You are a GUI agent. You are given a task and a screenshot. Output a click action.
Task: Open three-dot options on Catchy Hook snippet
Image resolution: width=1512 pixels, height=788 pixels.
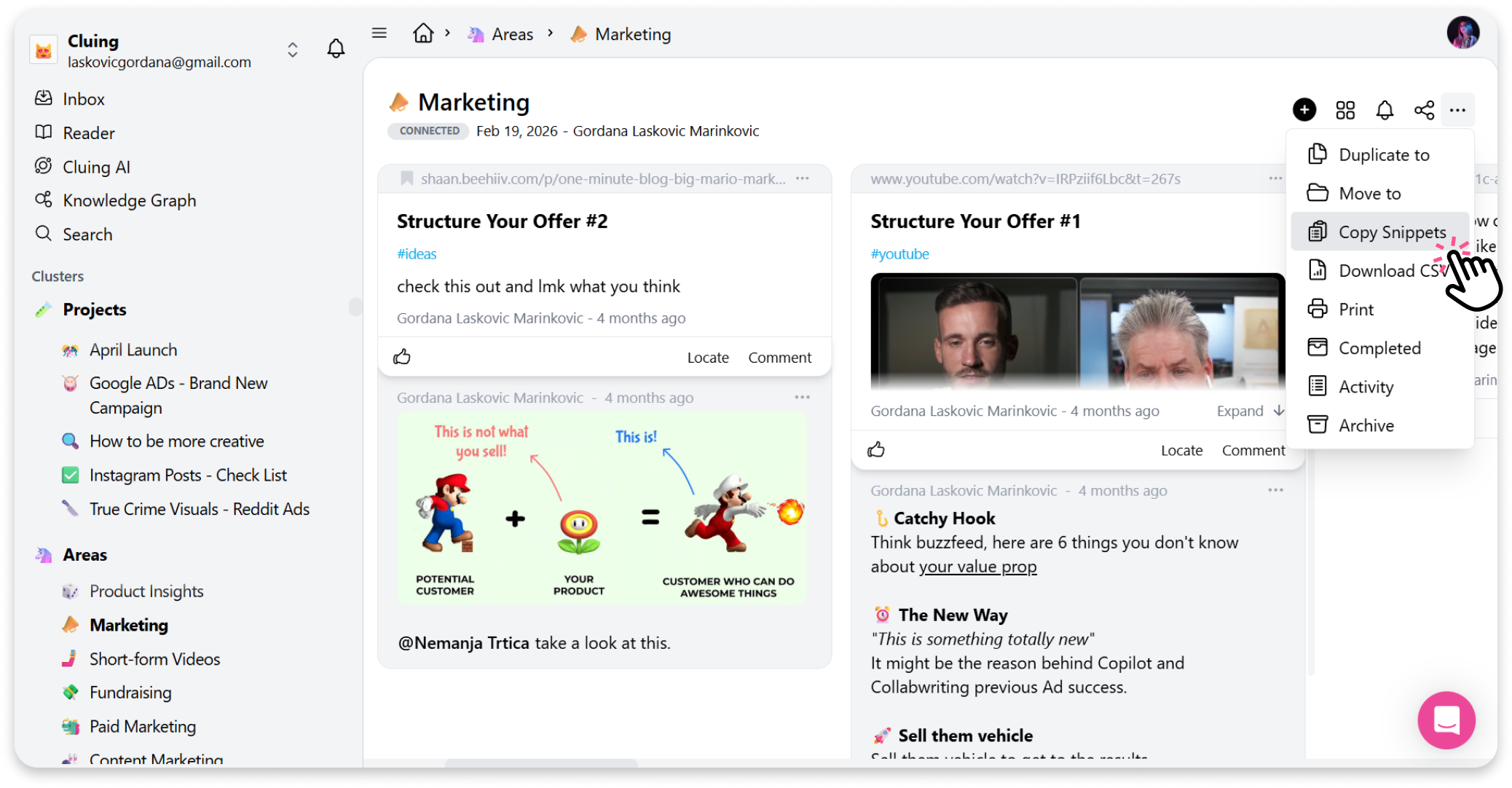(1275, 490)
